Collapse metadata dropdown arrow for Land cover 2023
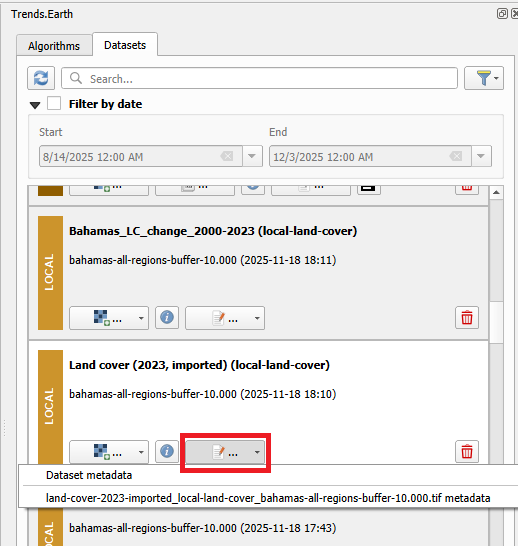518x546 pixels. click(x=257, y=452)
